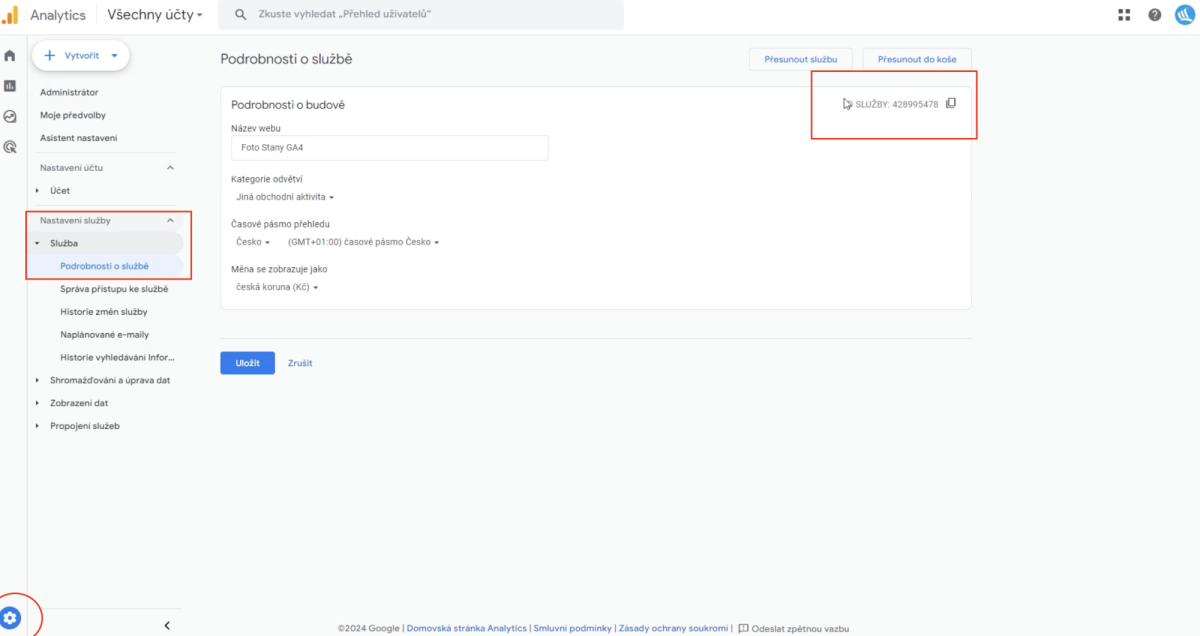This screenshot has width=1200, height=636.
Task: Select Podrobnosti o službě menu item
Action: 104,266
